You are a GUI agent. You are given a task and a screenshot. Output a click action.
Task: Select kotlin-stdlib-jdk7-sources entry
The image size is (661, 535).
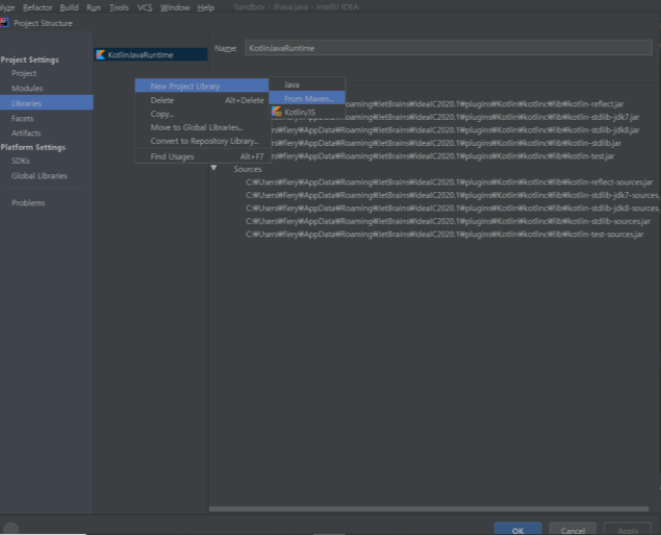[x=453, y=195]
